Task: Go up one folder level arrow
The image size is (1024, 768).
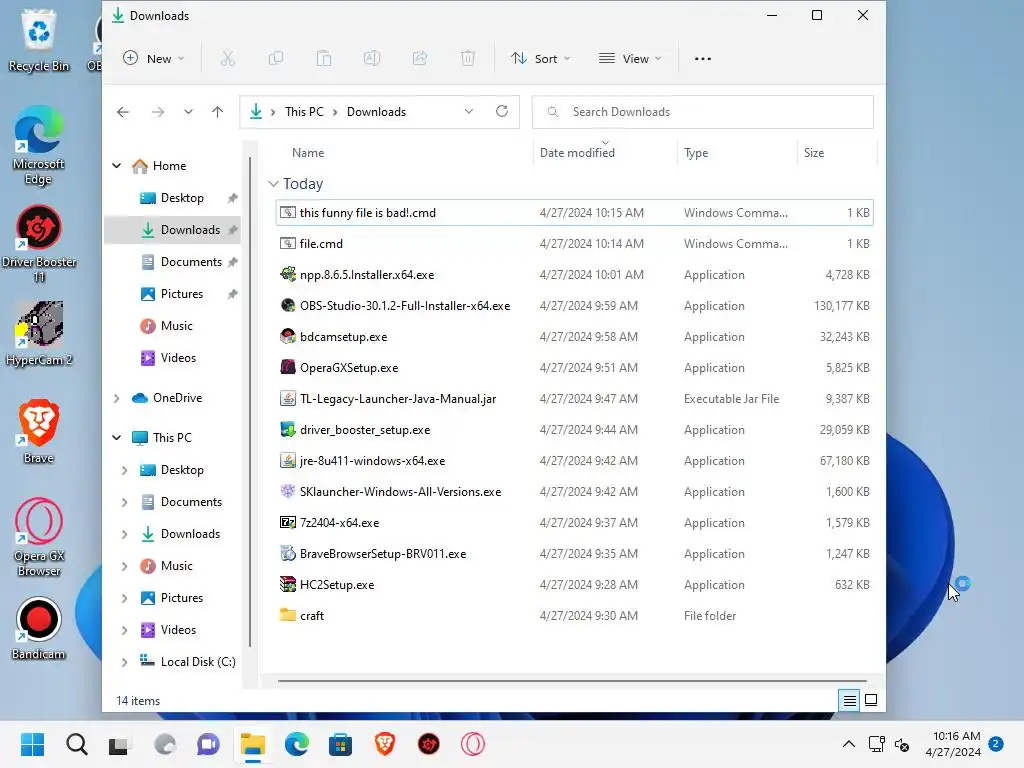Action: pyautogui.click(x=217, y=112)
